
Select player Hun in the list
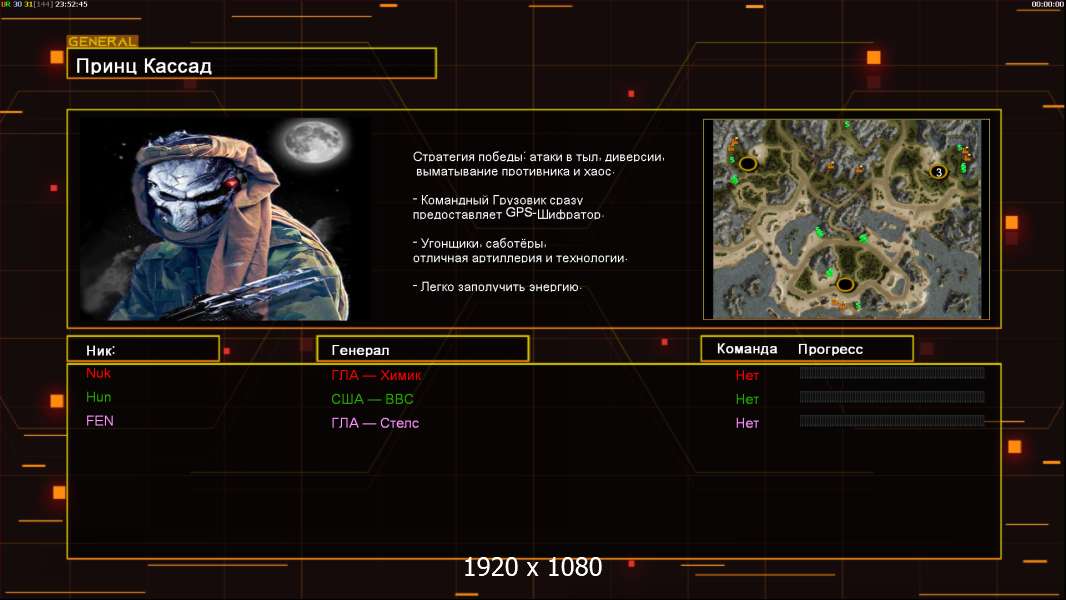click(x=99, y=397)
